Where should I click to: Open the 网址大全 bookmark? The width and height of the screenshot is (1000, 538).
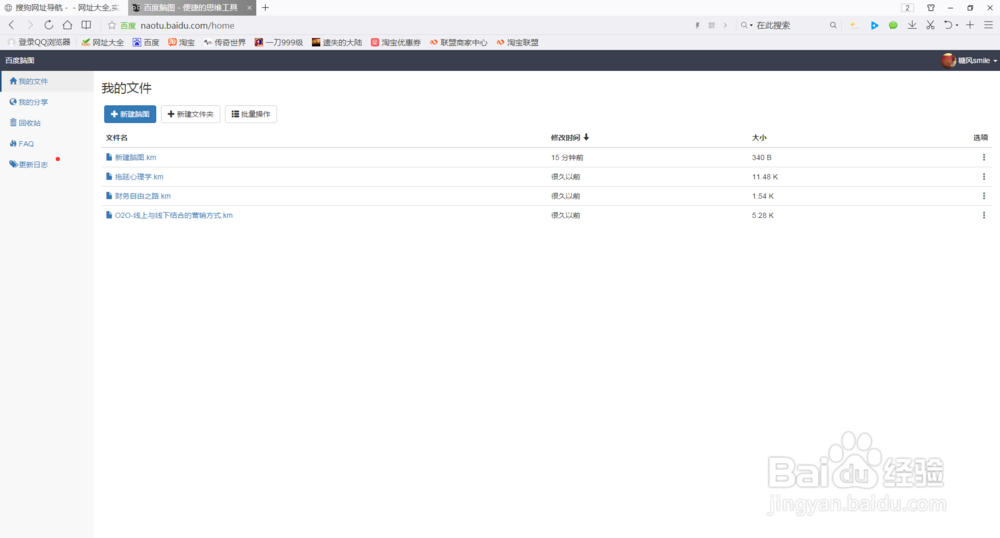point(103,42)
